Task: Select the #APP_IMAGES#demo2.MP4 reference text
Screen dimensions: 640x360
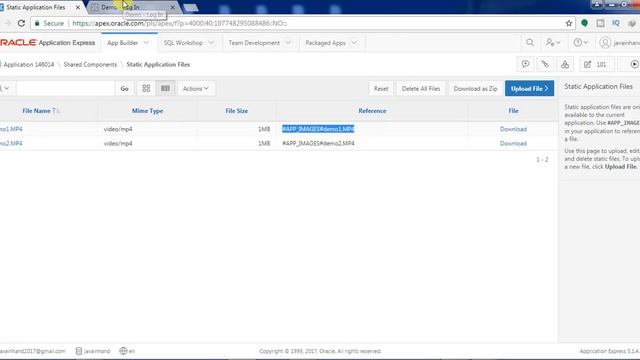Action: click(x=318, y=143)
